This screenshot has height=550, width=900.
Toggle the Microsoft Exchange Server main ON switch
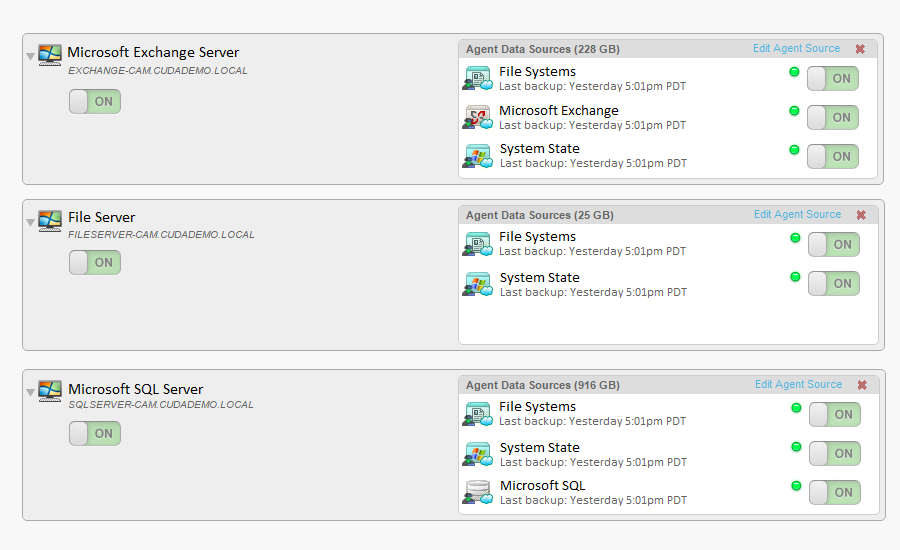click(x=95, y=101)
